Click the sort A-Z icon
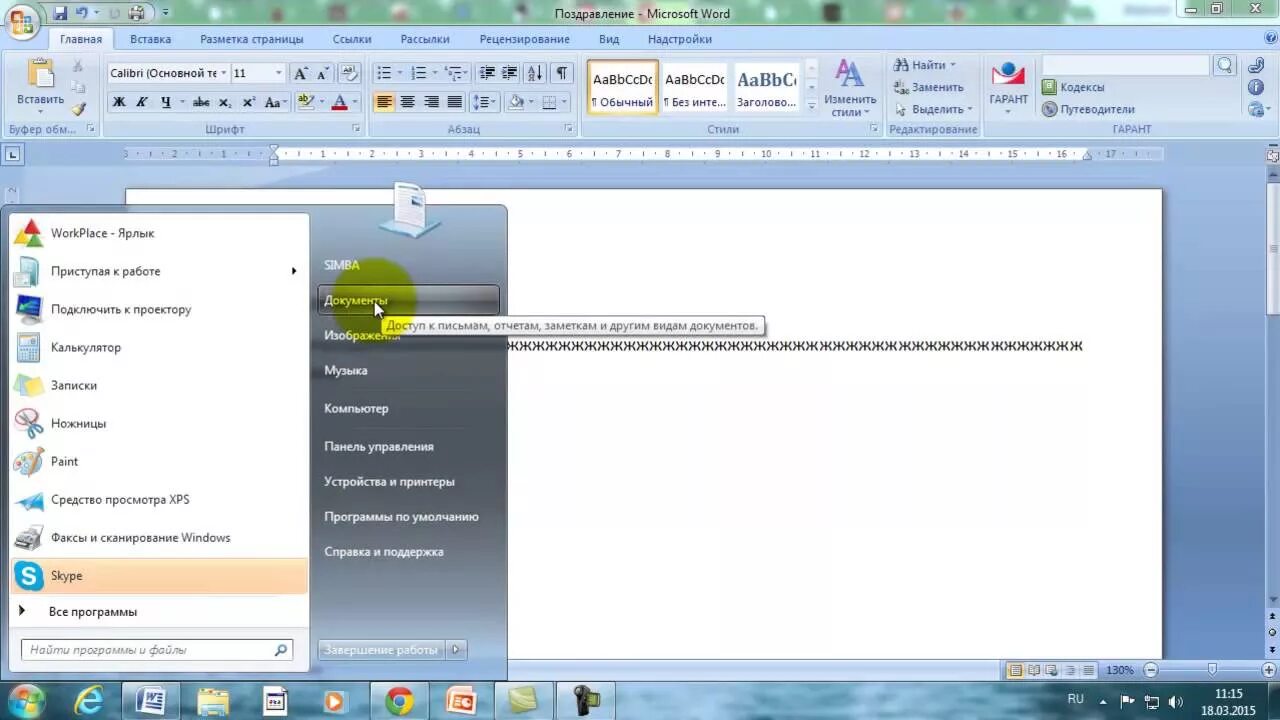Viewport: 1280px width, 720px height. [535, 73]
